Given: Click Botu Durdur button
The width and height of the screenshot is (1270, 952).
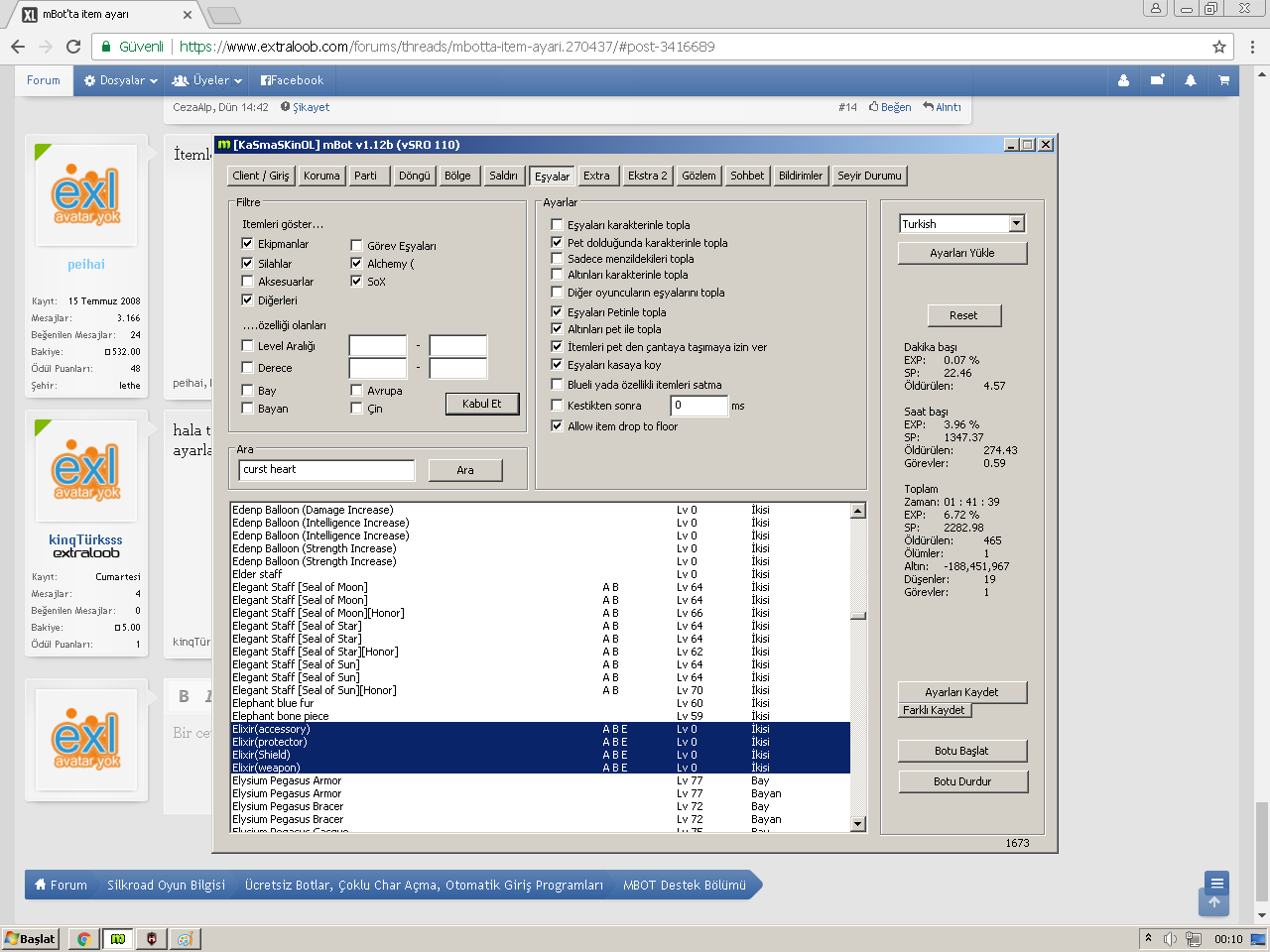Looking at the screenshot, I should (962, 781).
